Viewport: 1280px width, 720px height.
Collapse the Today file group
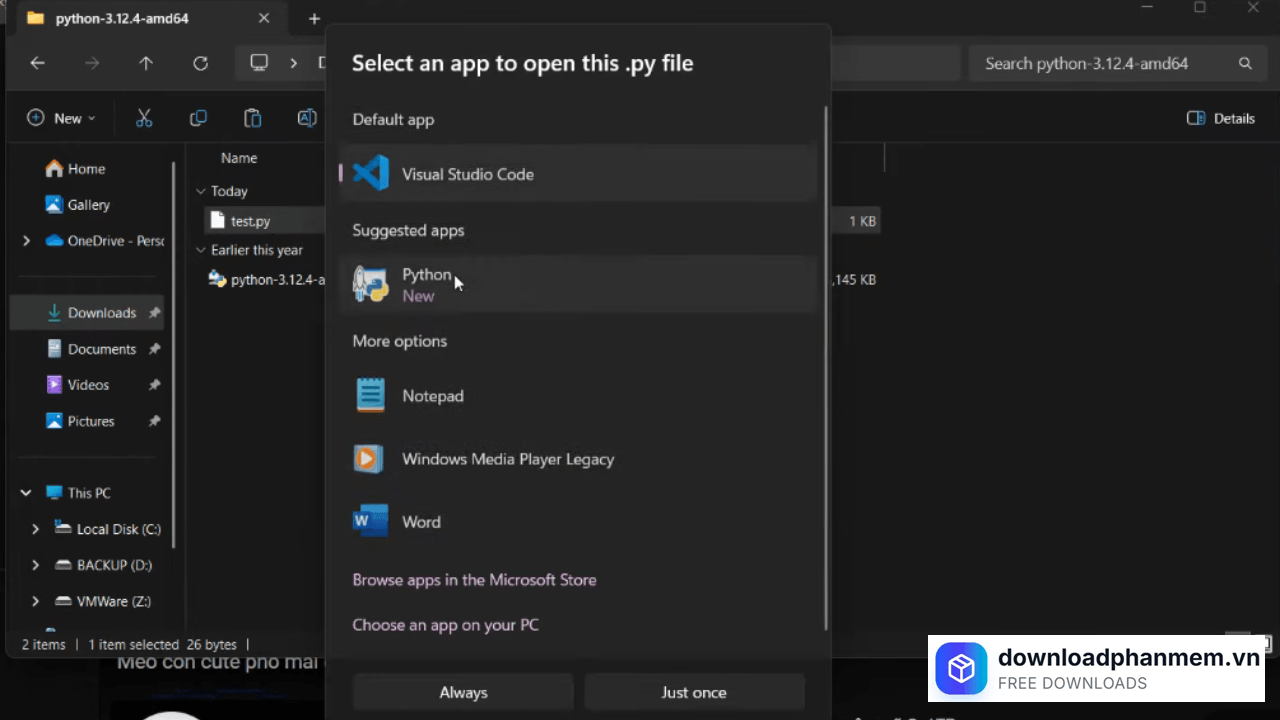point(201,191)
